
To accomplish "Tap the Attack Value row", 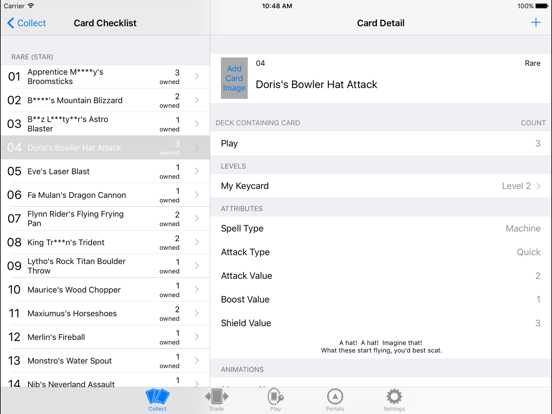I will (381, 276).
